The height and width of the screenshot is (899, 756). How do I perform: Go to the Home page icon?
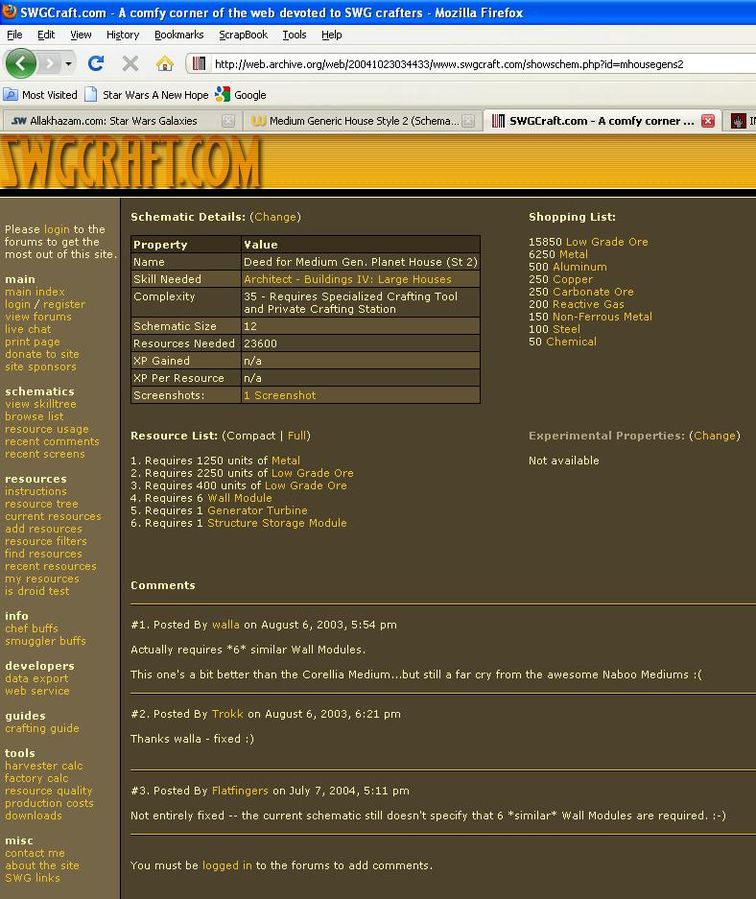(165, 63)
